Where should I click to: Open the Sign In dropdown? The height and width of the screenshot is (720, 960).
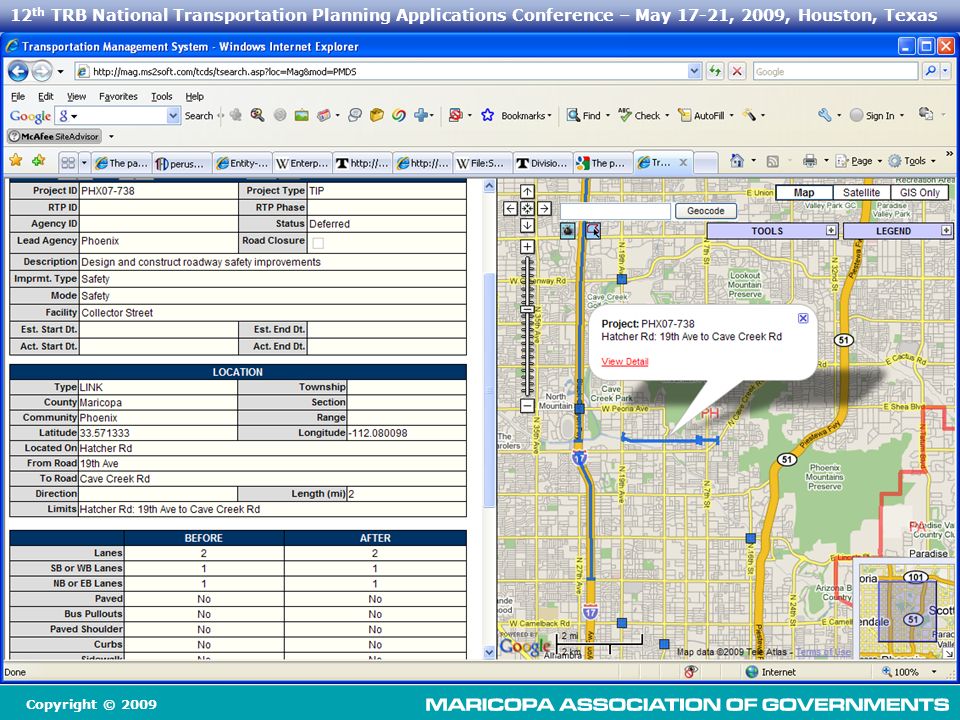click(x=901, y=116)
